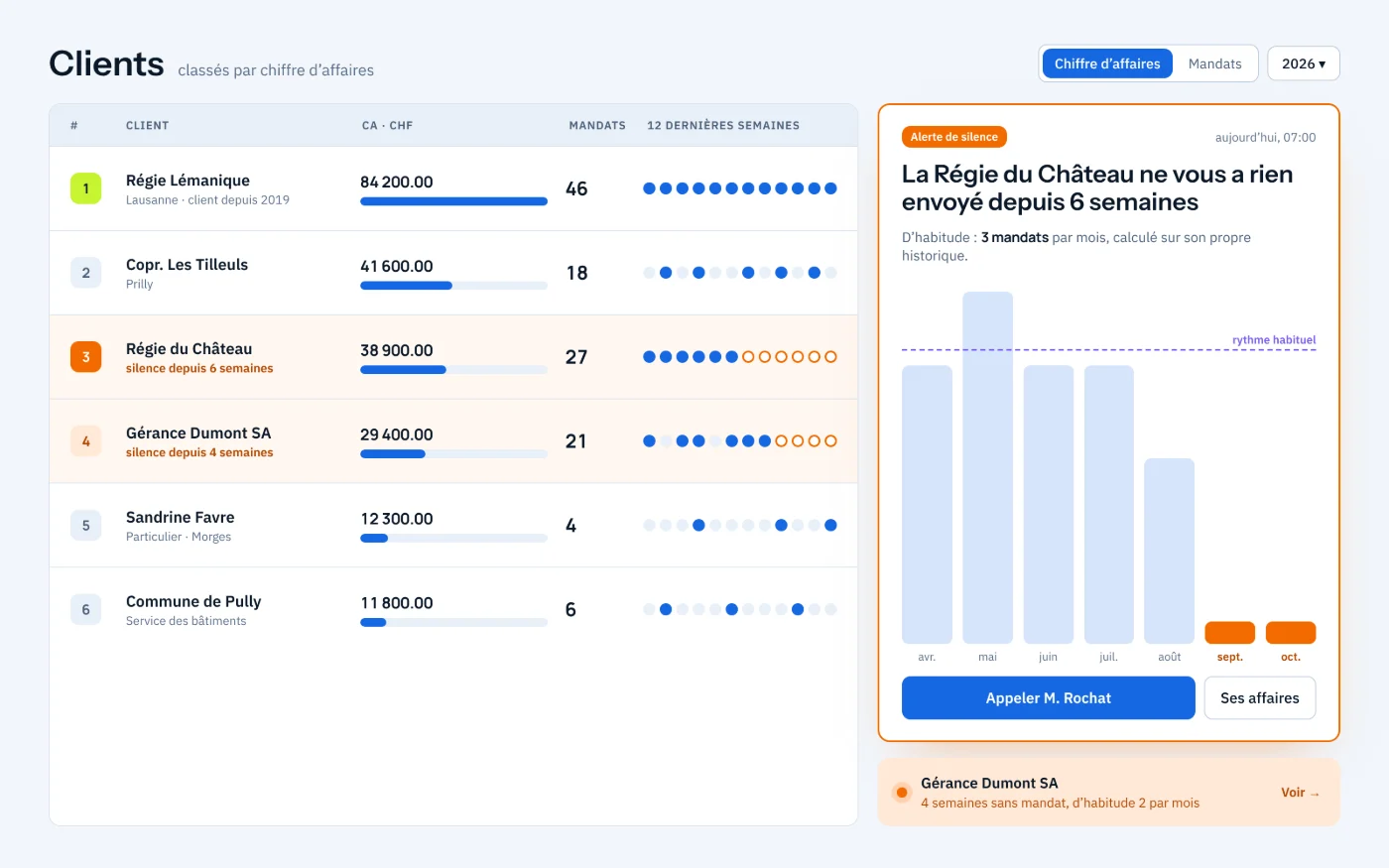Viewport: 1389px width, 868px height.
Task: Click the "silence depuis 4 semaines" warning text
Action: tap(199, 452)
